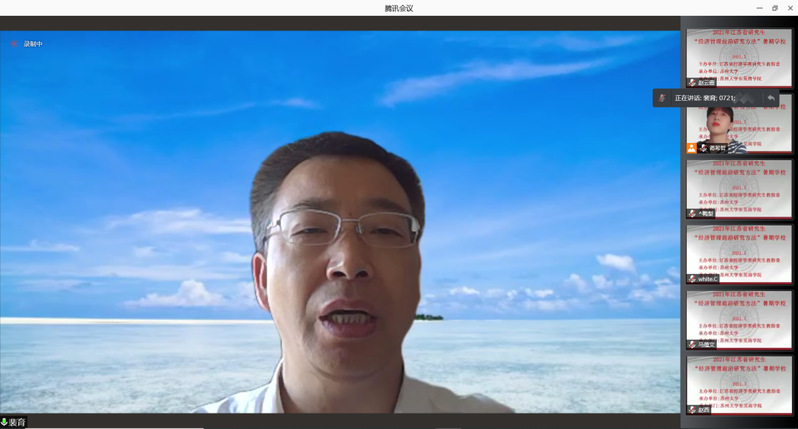Image resolution: width=798 pixels, height=429 pixels.
Task: Click the 姜育 name label under main video
Action: click(x=18, y=422)
